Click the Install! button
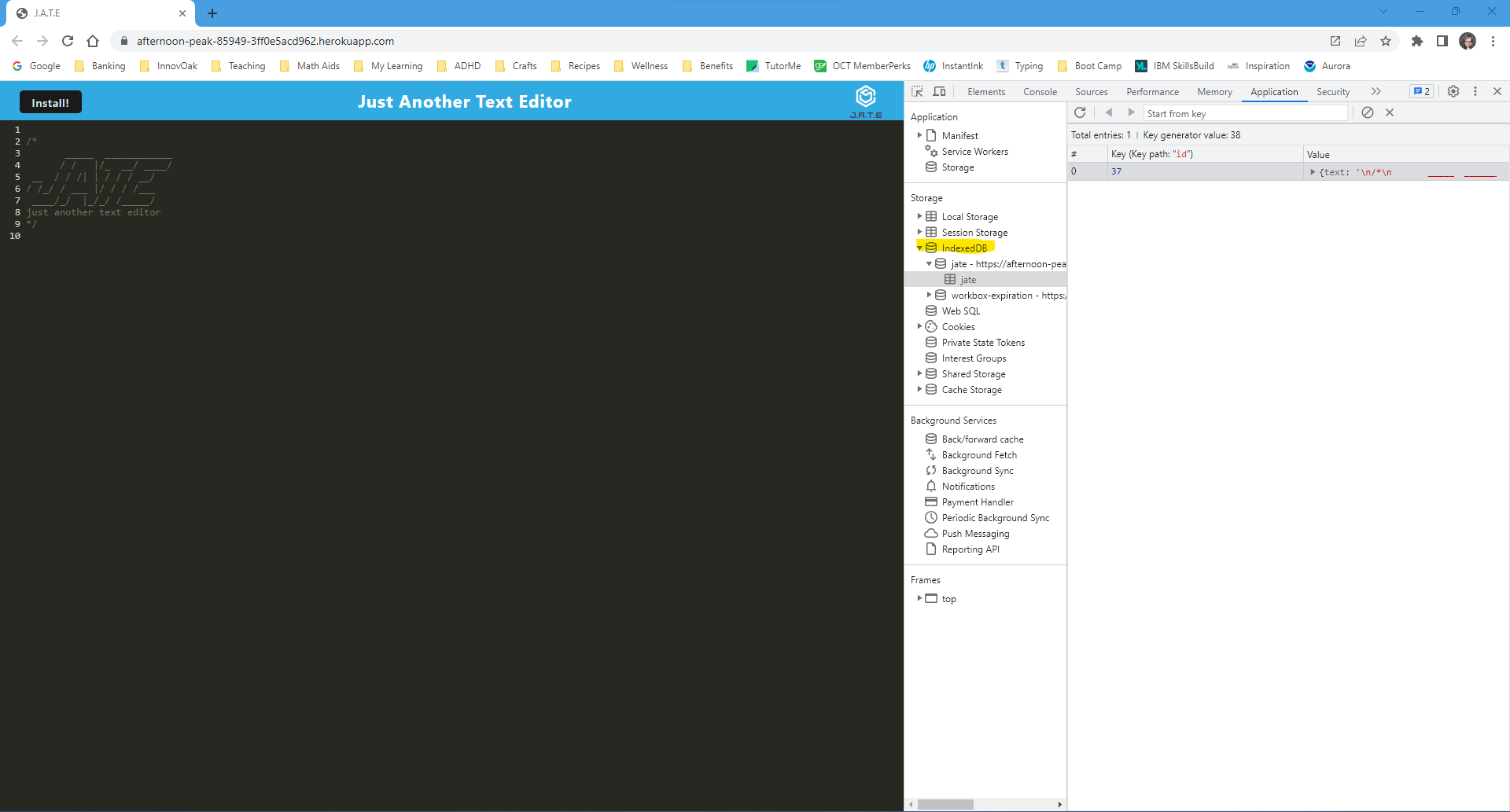Image resolution: width=1510 pixels, height=812 pixels. (50, 101)
